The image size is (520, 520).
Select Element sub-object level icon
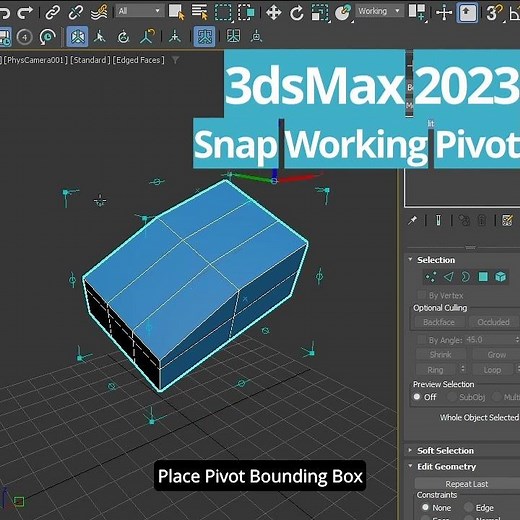coord(500,277)
